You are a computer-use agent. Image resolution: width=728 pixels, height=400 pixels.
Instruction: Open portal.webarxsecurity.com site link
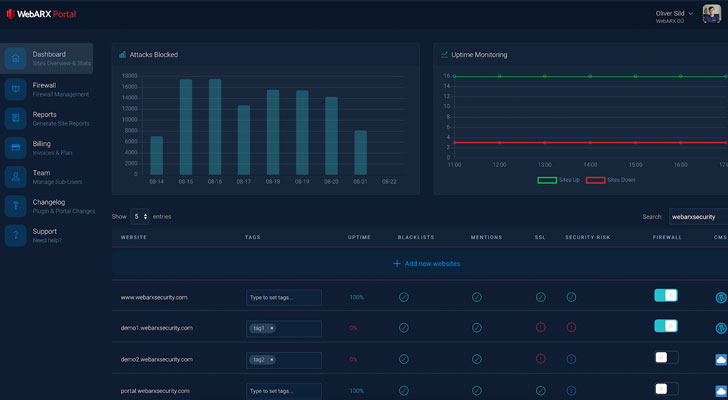(x=155, y=391)
